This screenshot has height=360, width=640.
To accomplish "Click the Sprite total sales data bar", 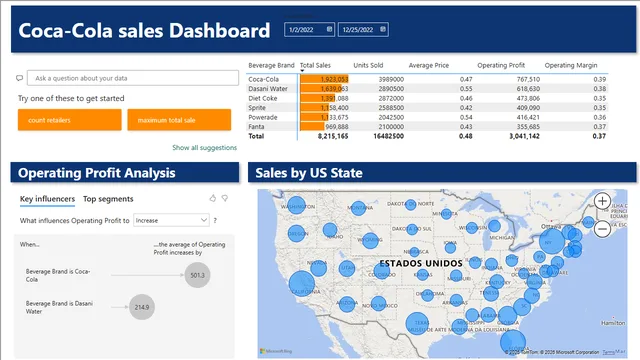I will pyautogui.click(x=315, y=108).
